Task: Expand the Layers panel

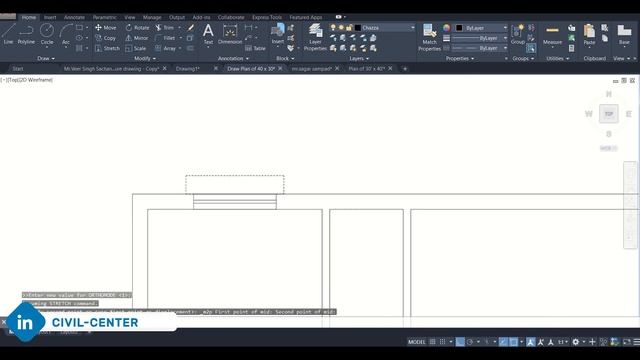Action: pos(359,58)
